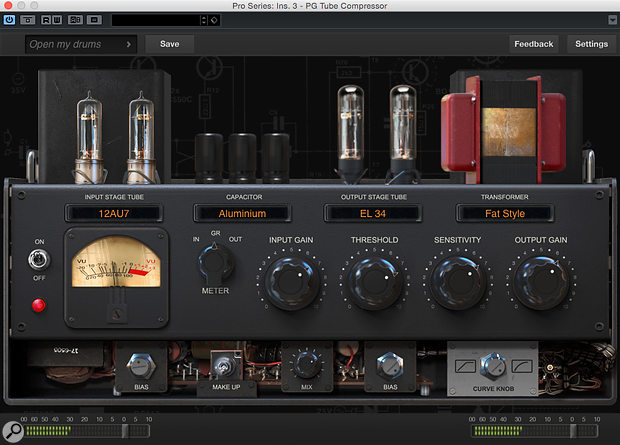Flip the ON/OFF toggle switch
The width and height of the screenshot is (620, 445).
pos(39,260)
